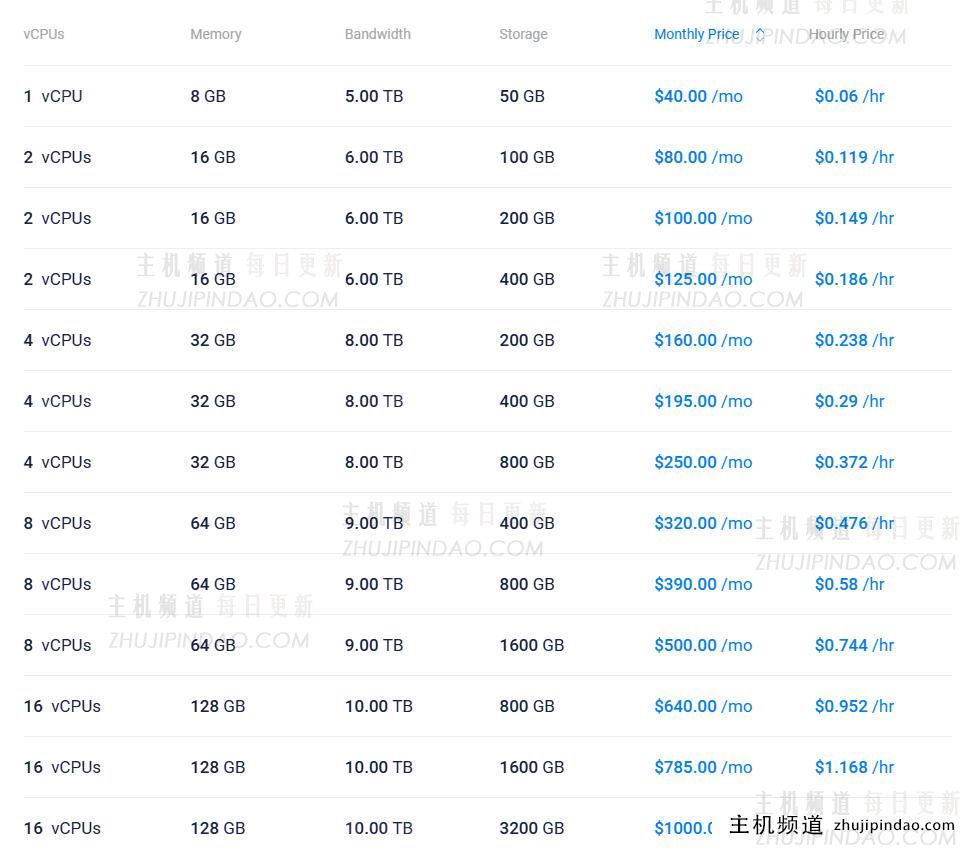The image size is (972, 849).
Task: Select the $0.952 /hr price
Action: 854,706
